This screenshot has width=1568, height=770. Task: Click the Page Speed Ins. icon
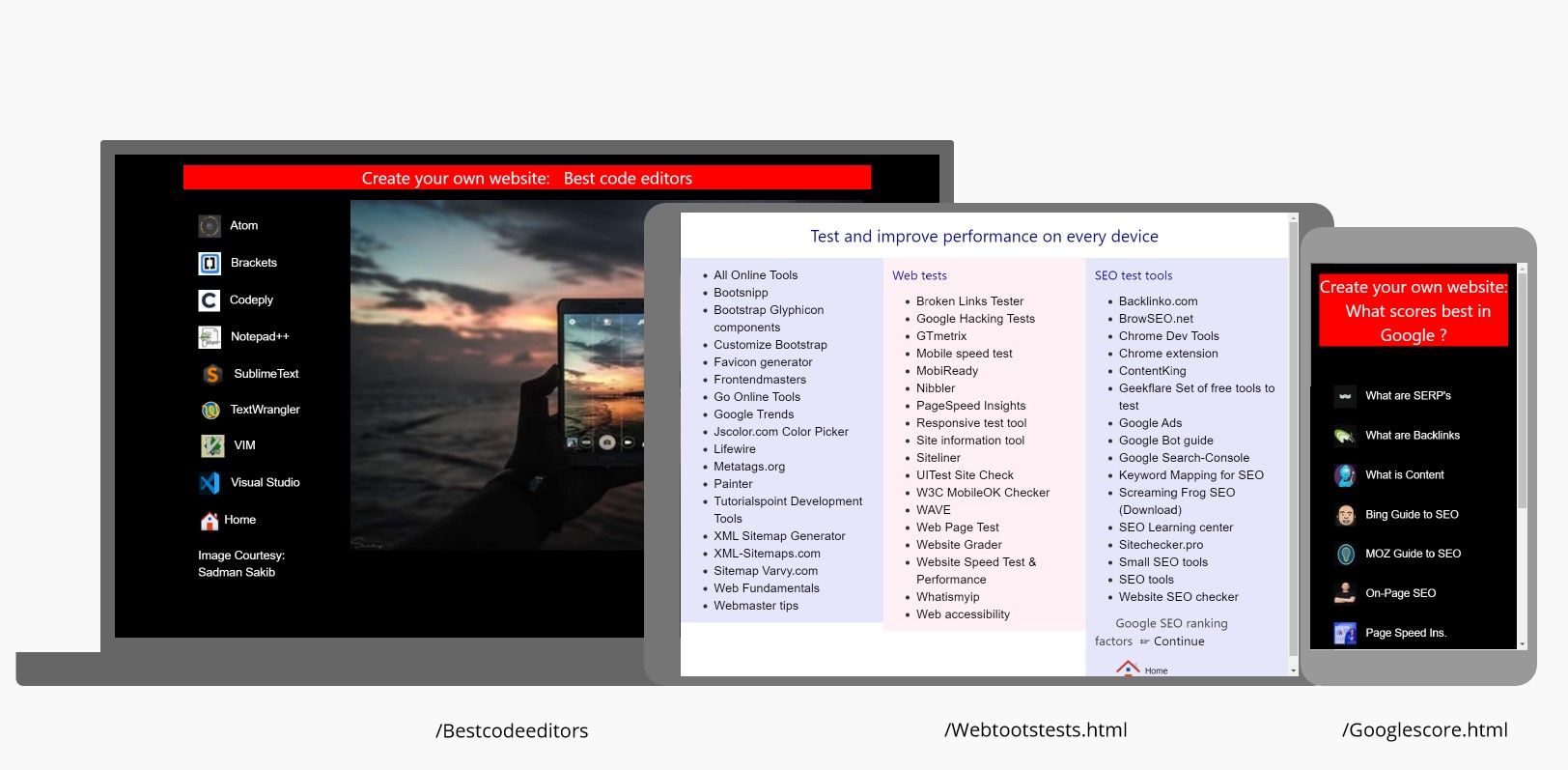pos(1345,634)
